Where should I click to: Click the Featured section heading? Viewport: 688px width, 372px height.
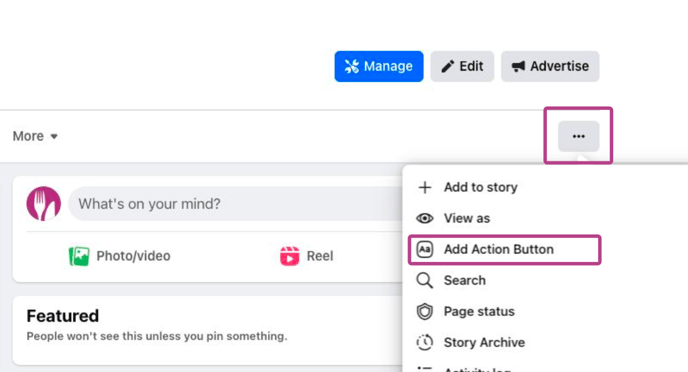(63, 316)
